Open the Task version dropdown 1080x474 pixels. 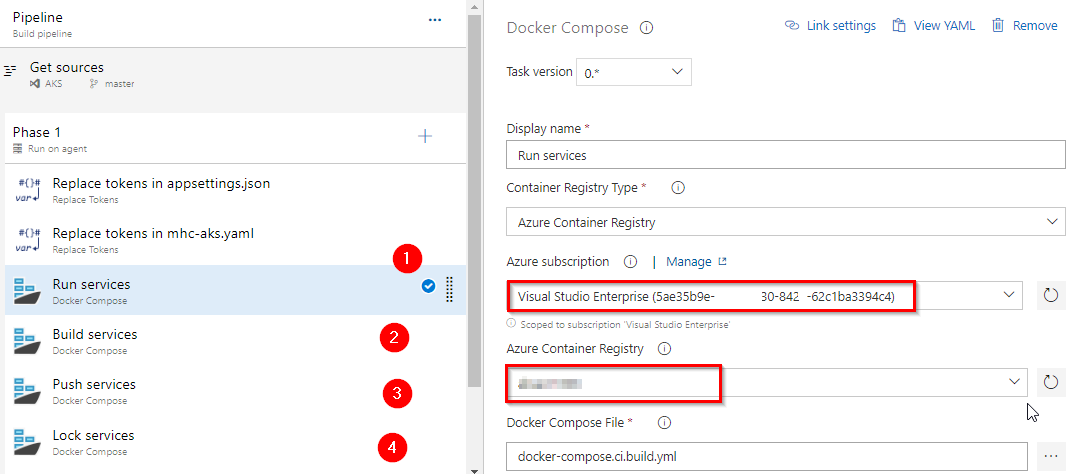(x=634, y=72)
